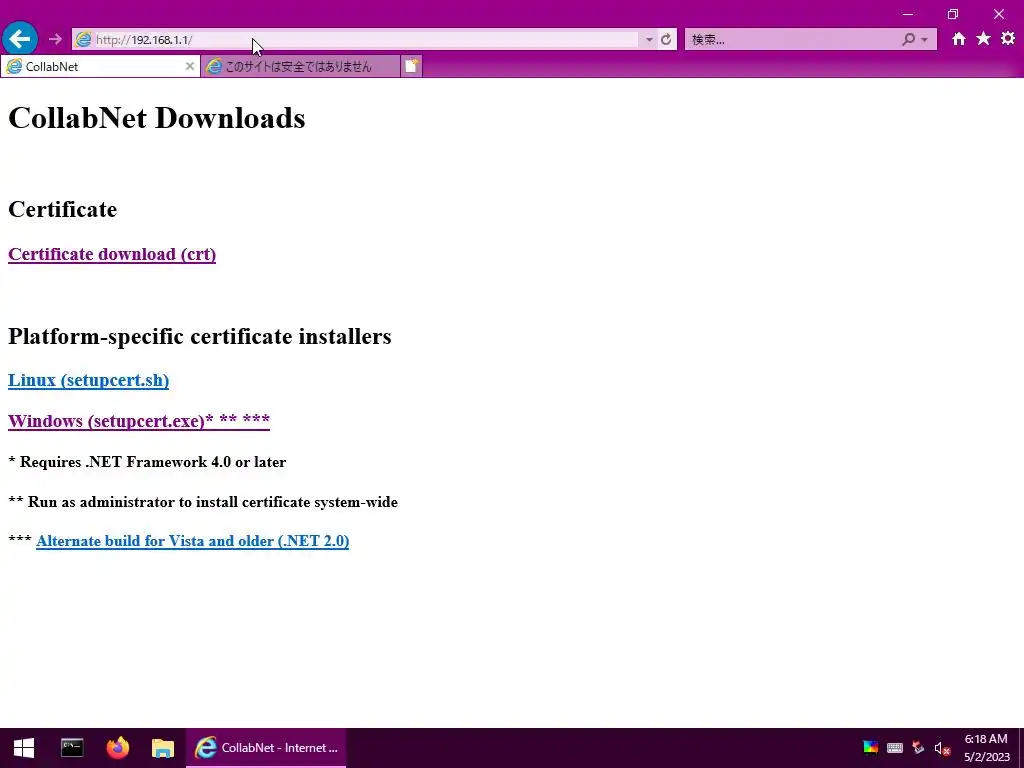Go back using the blue back arrow
Viewport: 1024px width, 768px height.
coord(20,39)
